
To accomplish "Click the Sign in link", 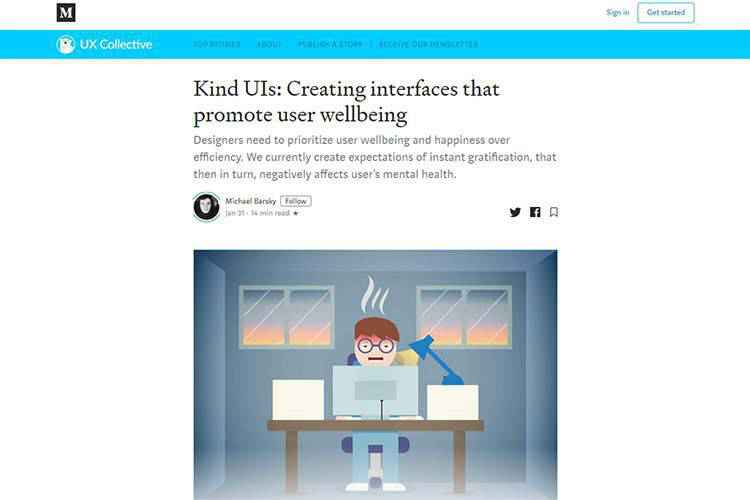I will 618,12.
